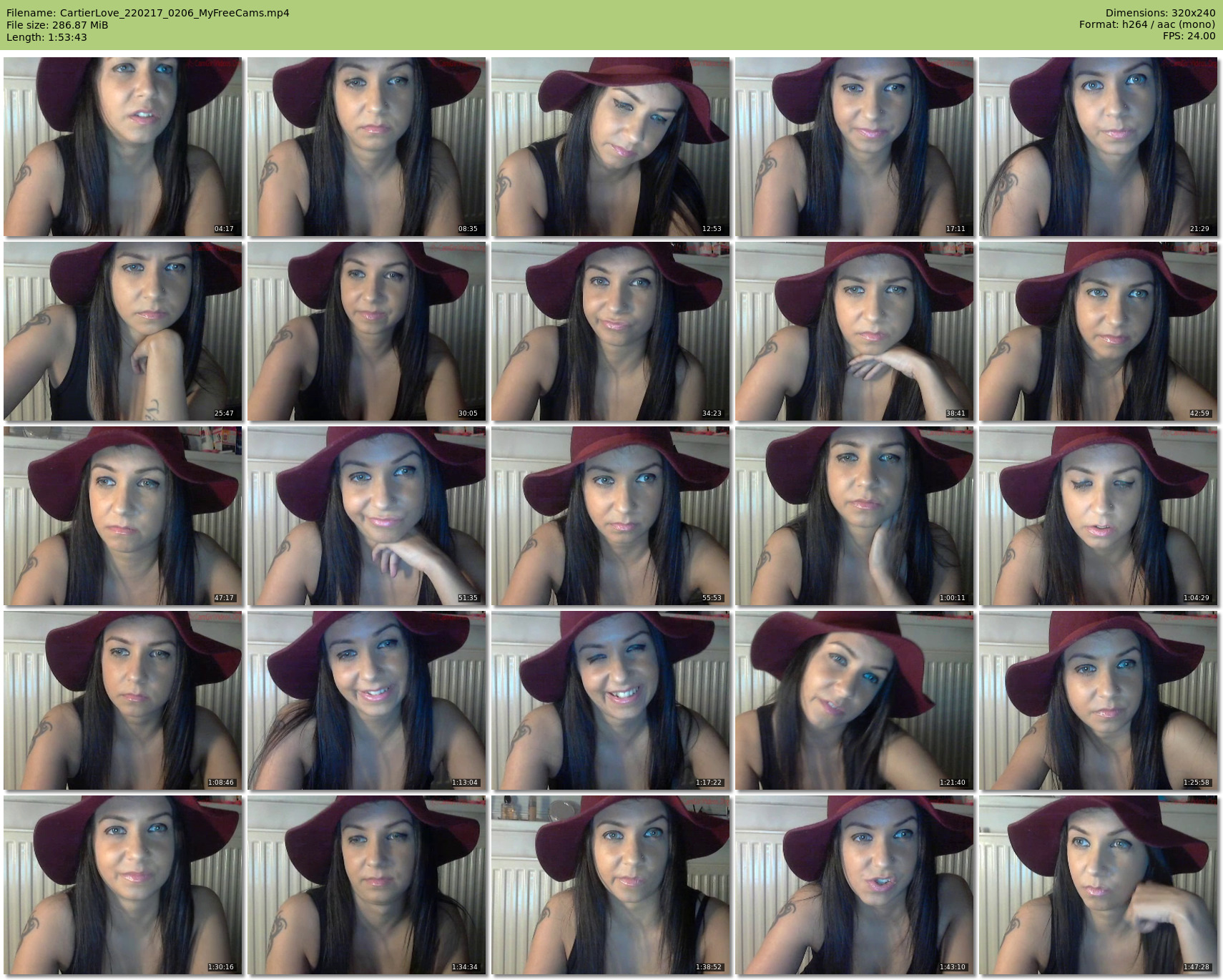Open the thumbnail stamped 30:05
This screenshot has height=980, width=1223.
tap(367, 331)
